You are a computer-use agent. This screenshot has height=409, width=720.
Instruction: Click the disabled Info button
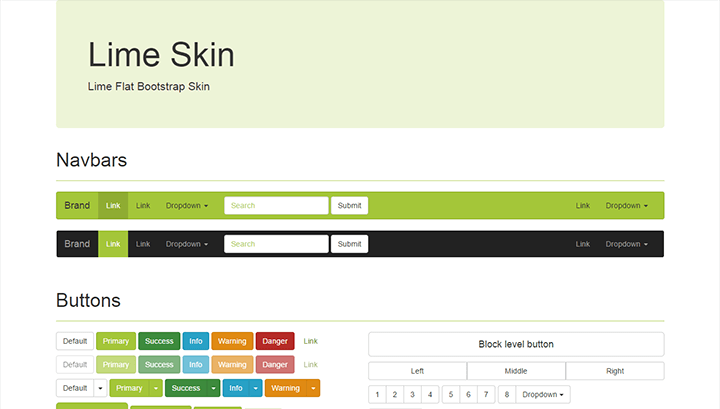click(196, 364)
